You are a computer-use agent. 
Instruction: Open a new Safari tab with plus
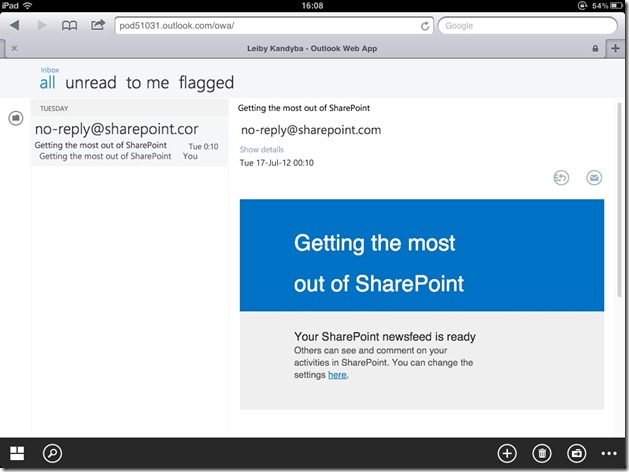pyautogui.click(x=615, y=49)
